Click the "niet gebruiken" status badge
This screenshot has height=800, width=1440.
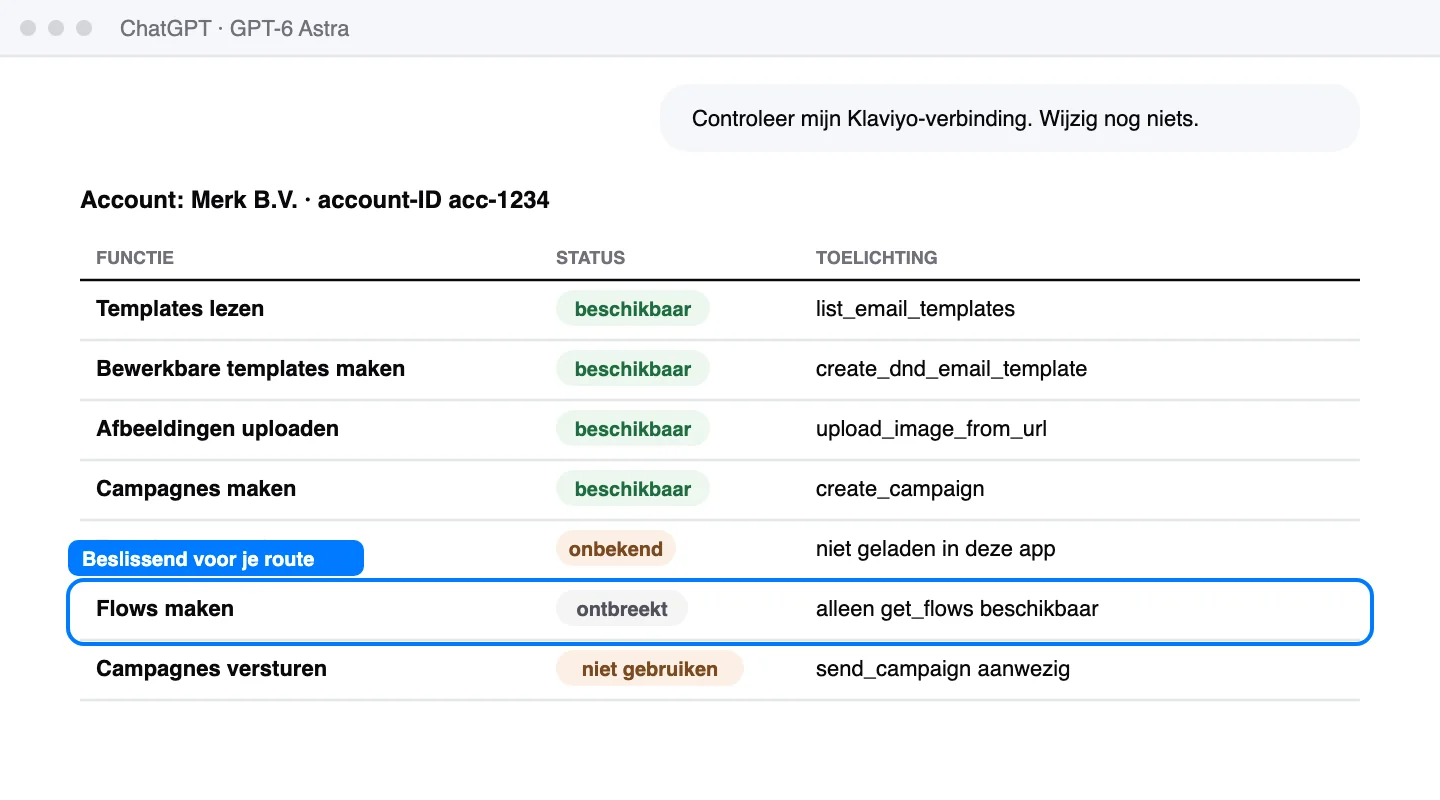click(650, 669)
